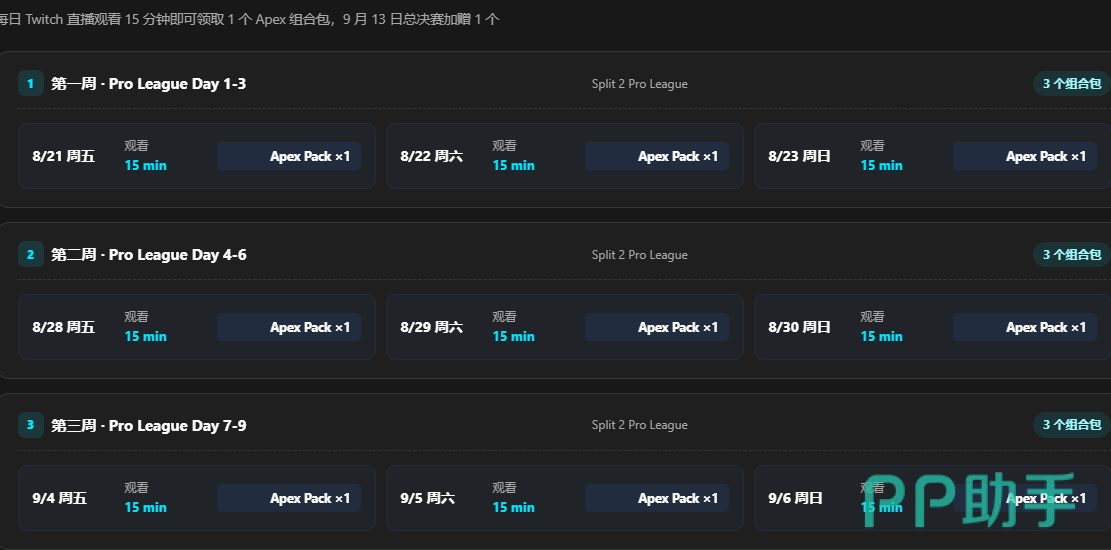Claim the Apex Pack ×1 for 8/30 周日
The image size is (1111, 550).
(1025, 327)
